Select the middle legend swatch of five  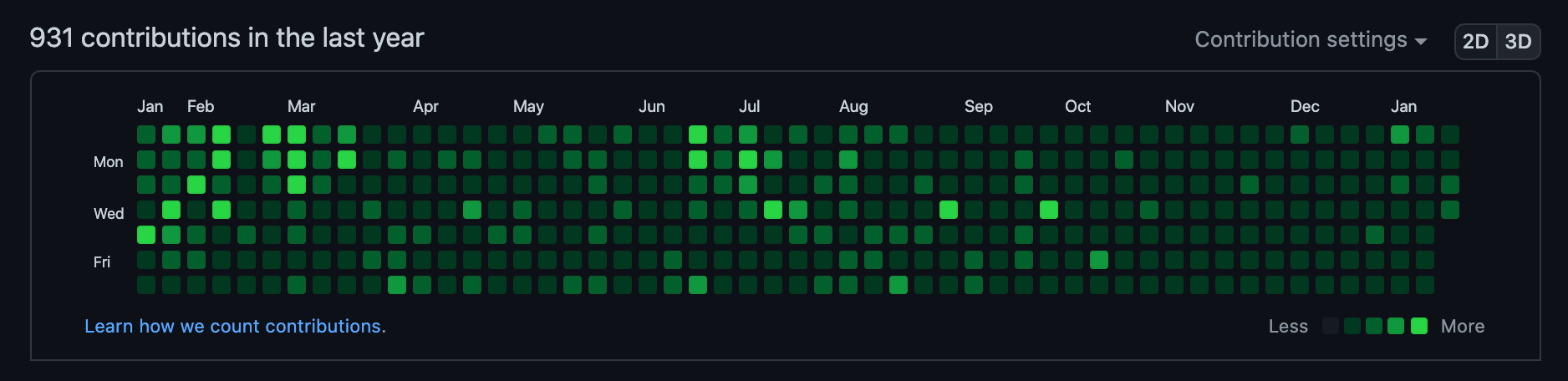click(1374, 326)
